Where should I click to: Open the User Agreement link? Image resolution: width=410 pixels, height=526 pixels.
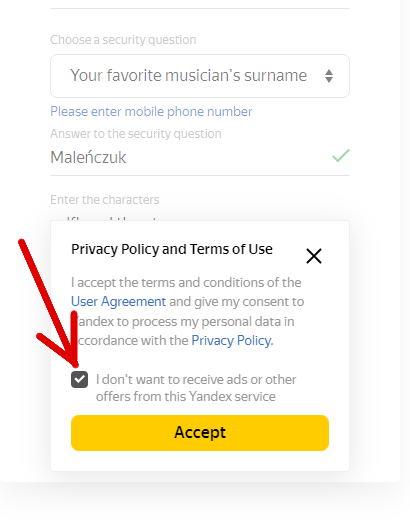pos(118,301)
